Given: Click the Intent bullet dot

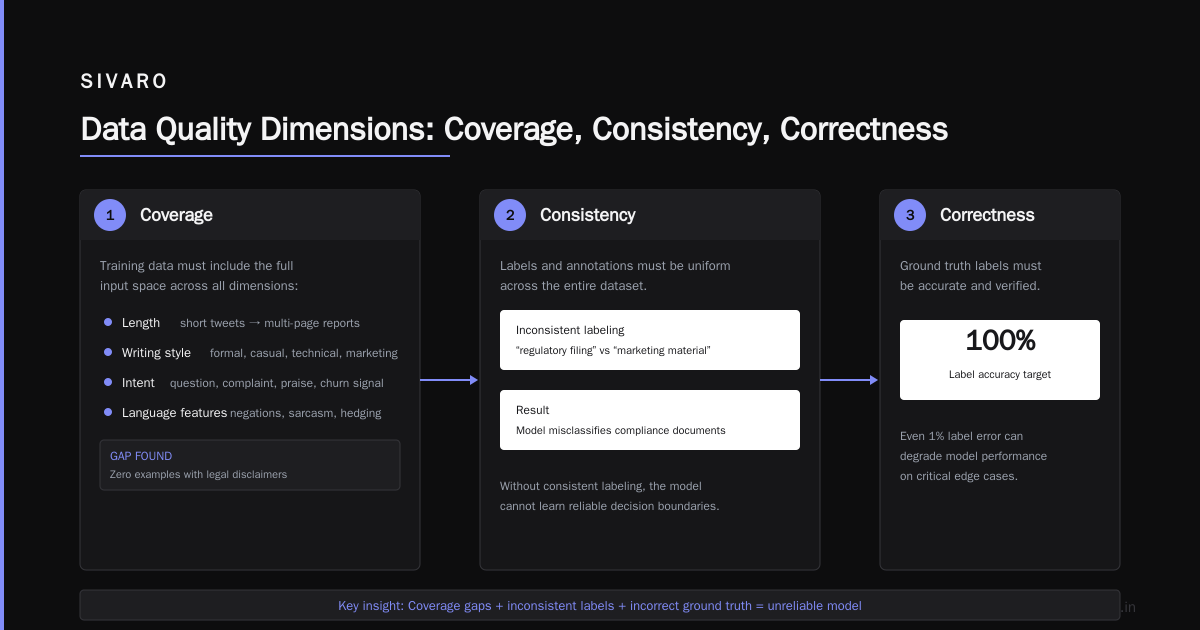Looking at the screenshot, I should click(108, 382).
